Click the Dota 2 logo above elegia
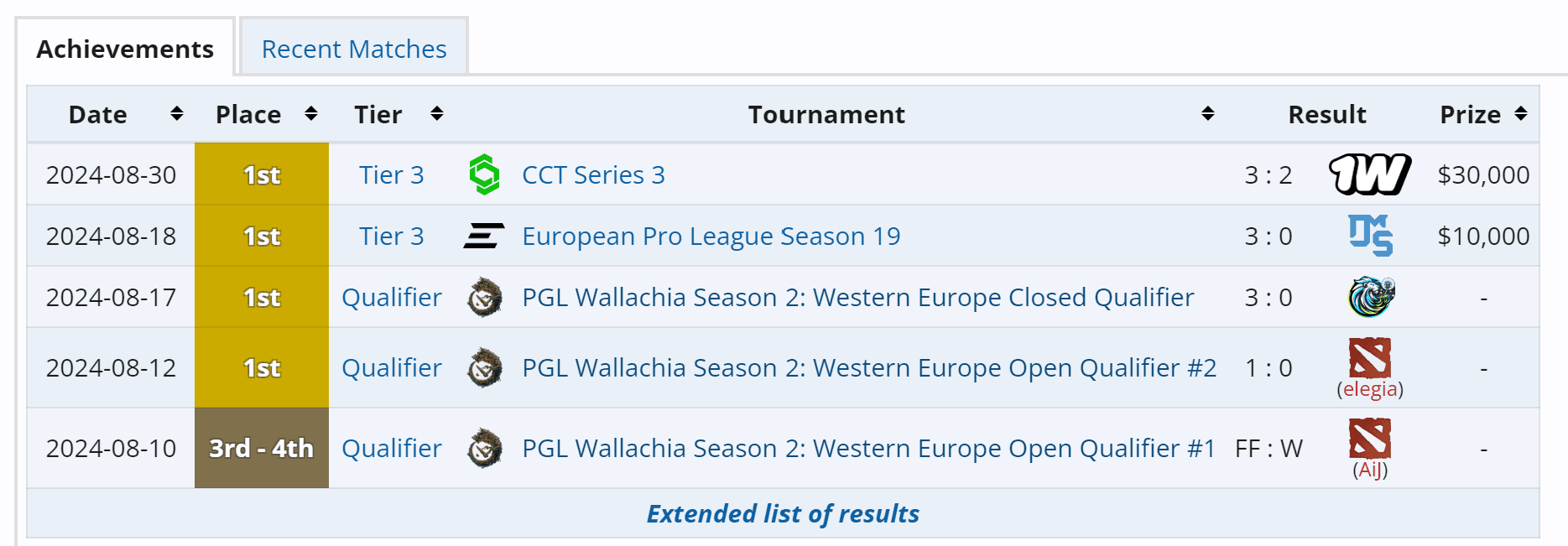 coord(1369,358)
